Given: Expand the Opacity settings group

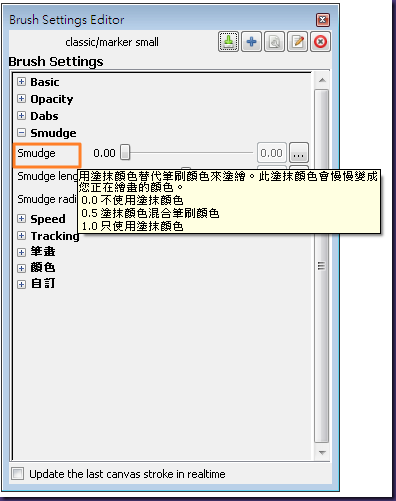Looking at the screenshot, I should pos(21,99).
